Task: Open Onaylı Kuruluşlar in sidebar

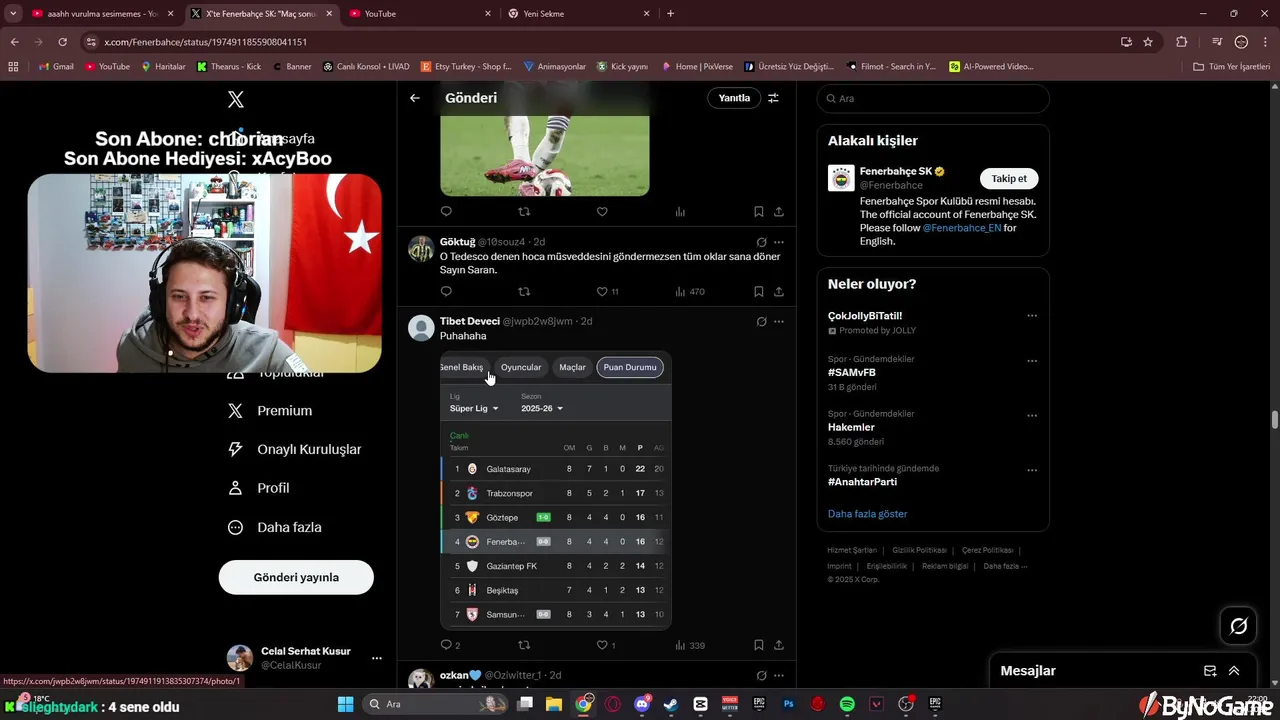Action: (294, 449)
